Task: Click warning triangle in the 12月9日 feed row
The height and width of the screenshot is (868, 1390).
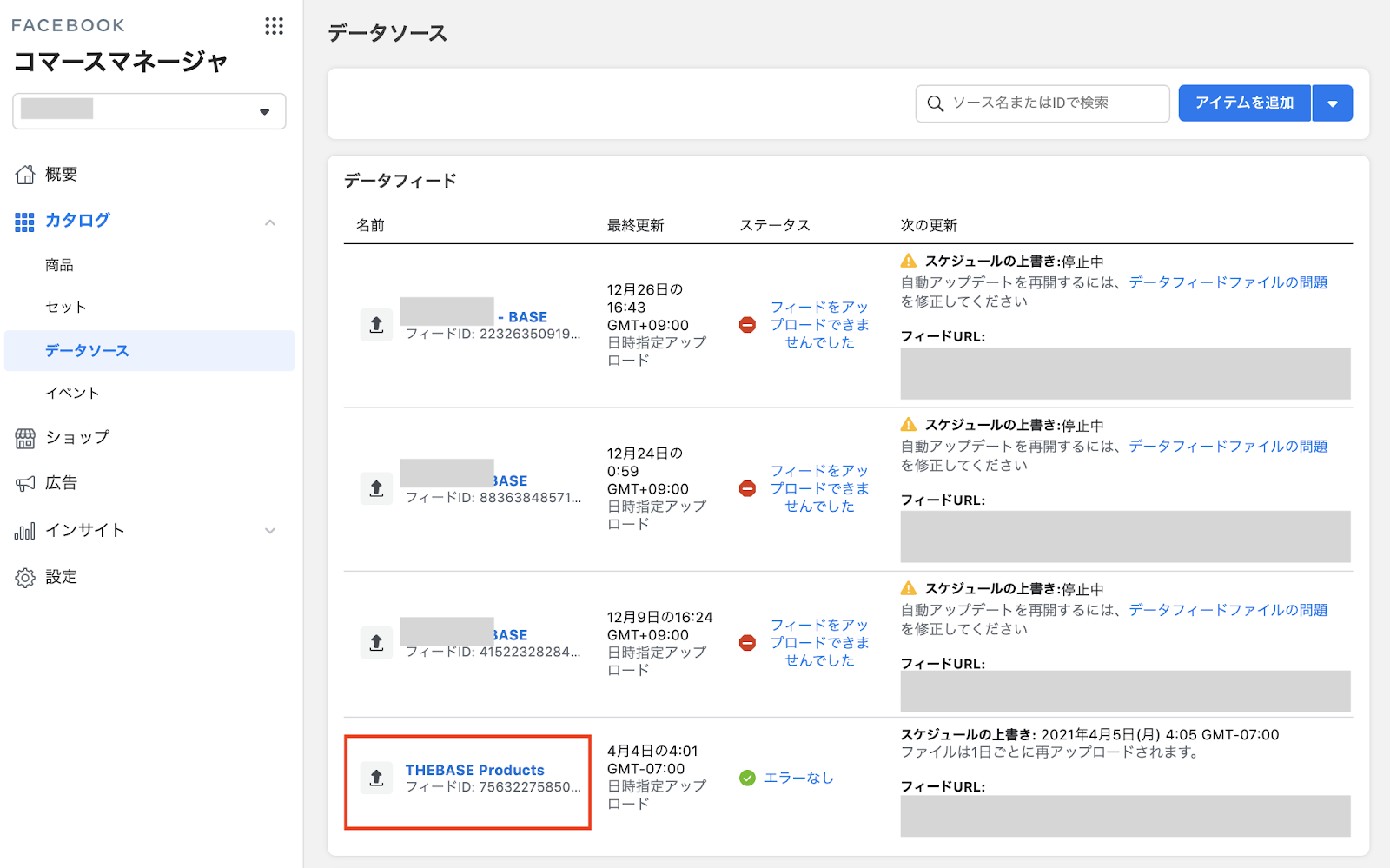Action: click(x=909, y=587)
